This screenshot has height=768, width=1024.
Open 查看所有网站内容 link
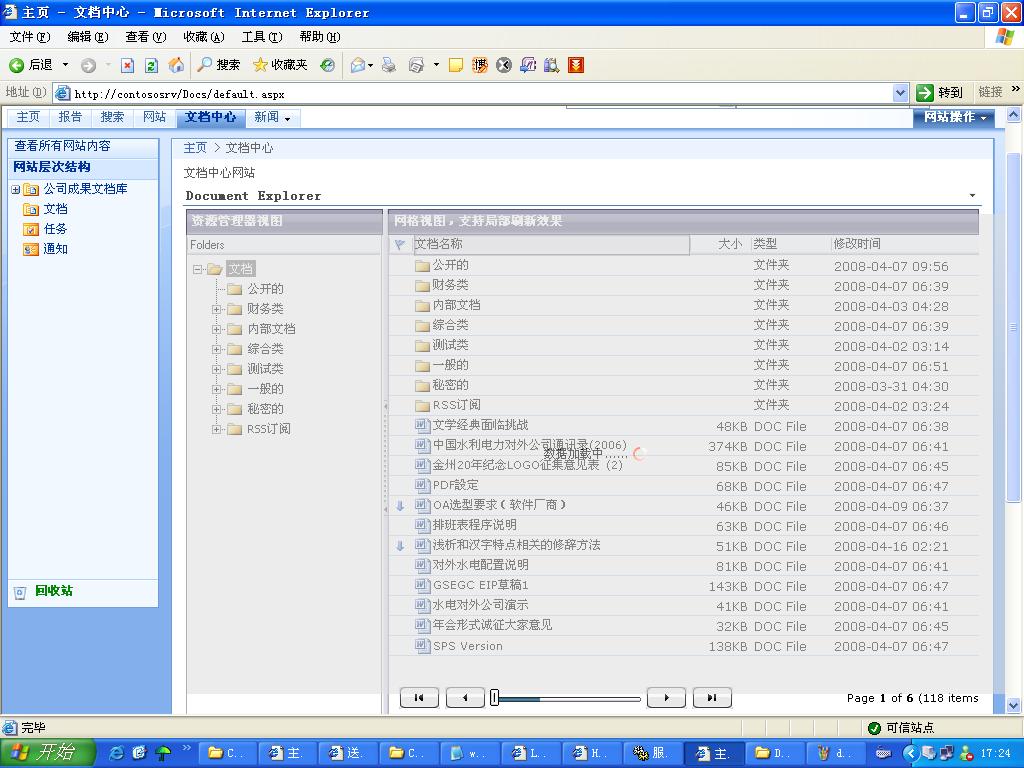[63, 146]
